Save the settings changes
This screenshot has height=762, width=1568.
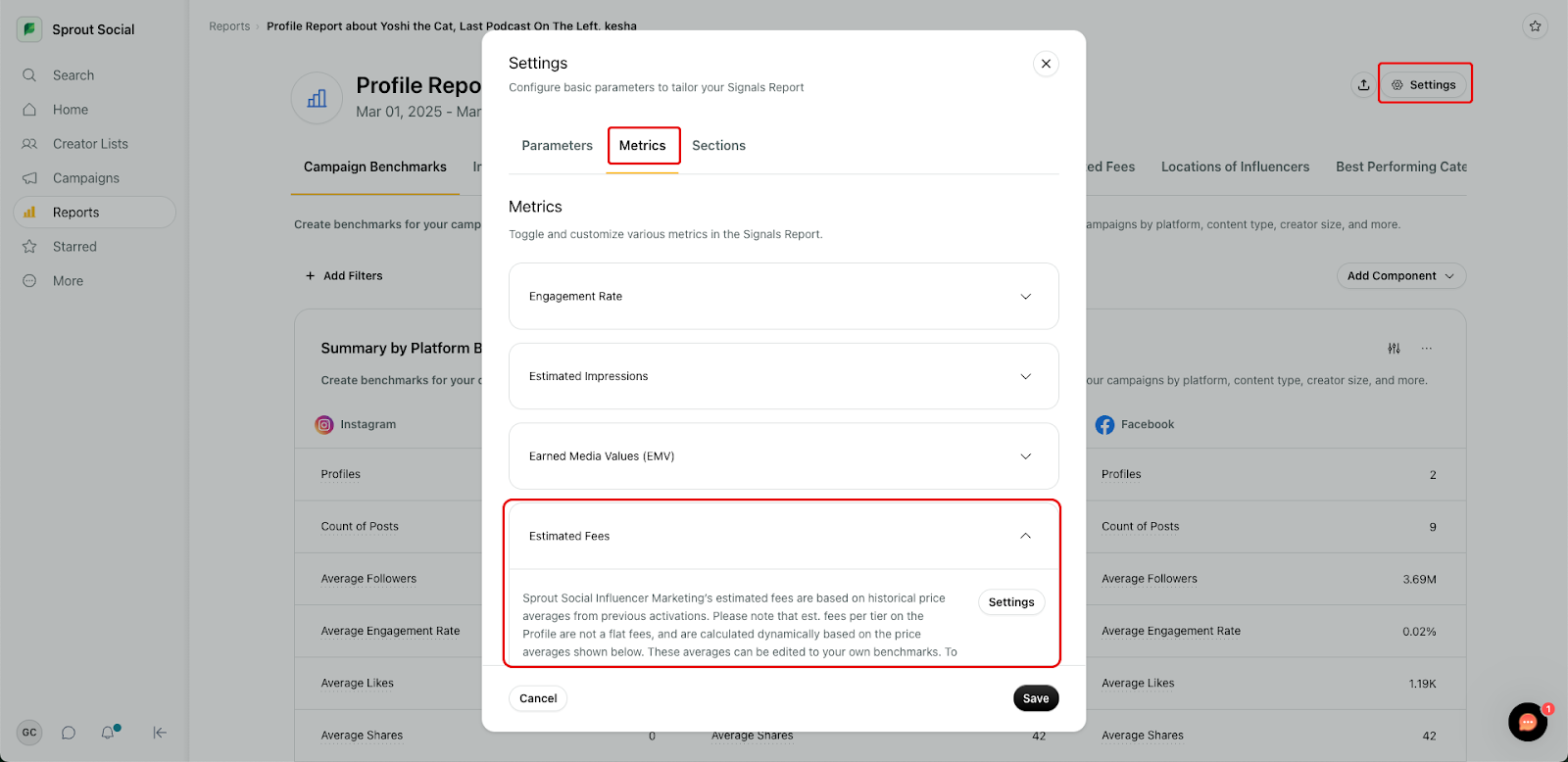pyautogui.click(x=1036, y=698)
